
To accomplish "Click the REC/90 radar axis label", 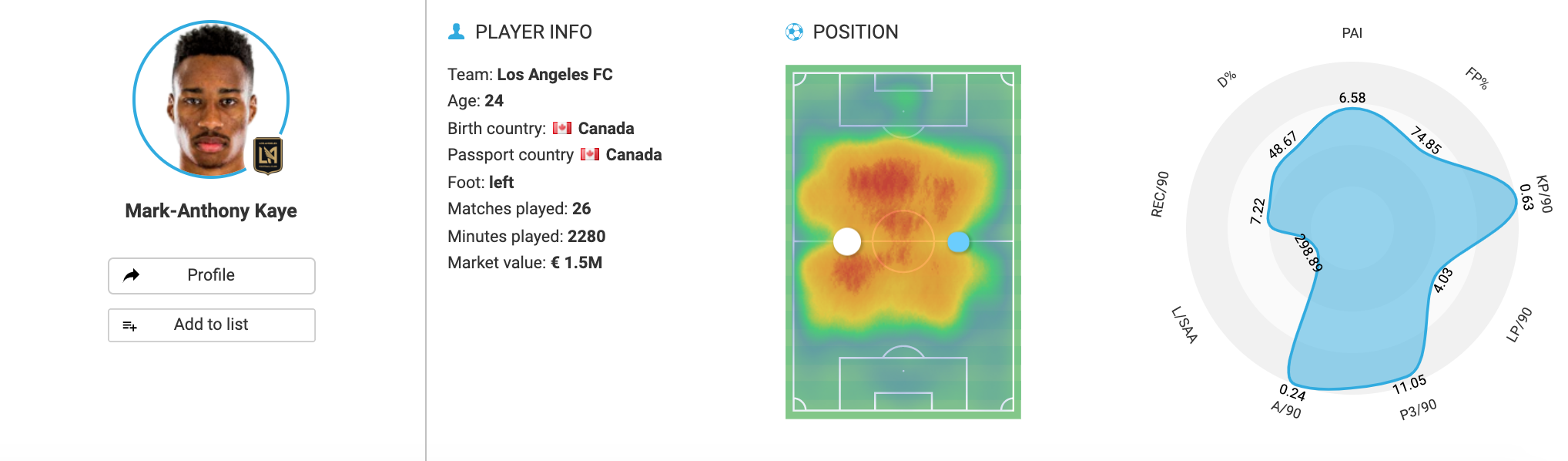I will 1160,194.
